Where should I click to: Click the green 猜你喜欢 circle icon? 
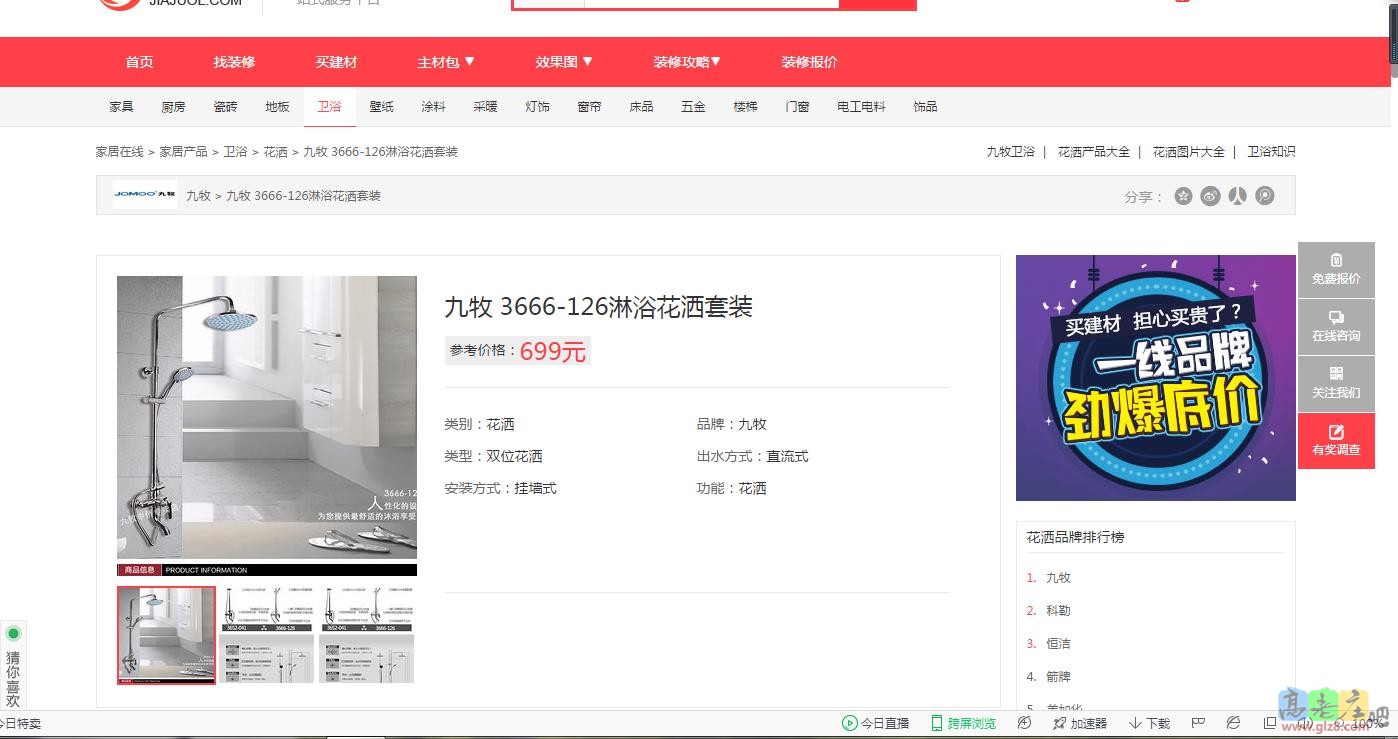pos(13,634)
